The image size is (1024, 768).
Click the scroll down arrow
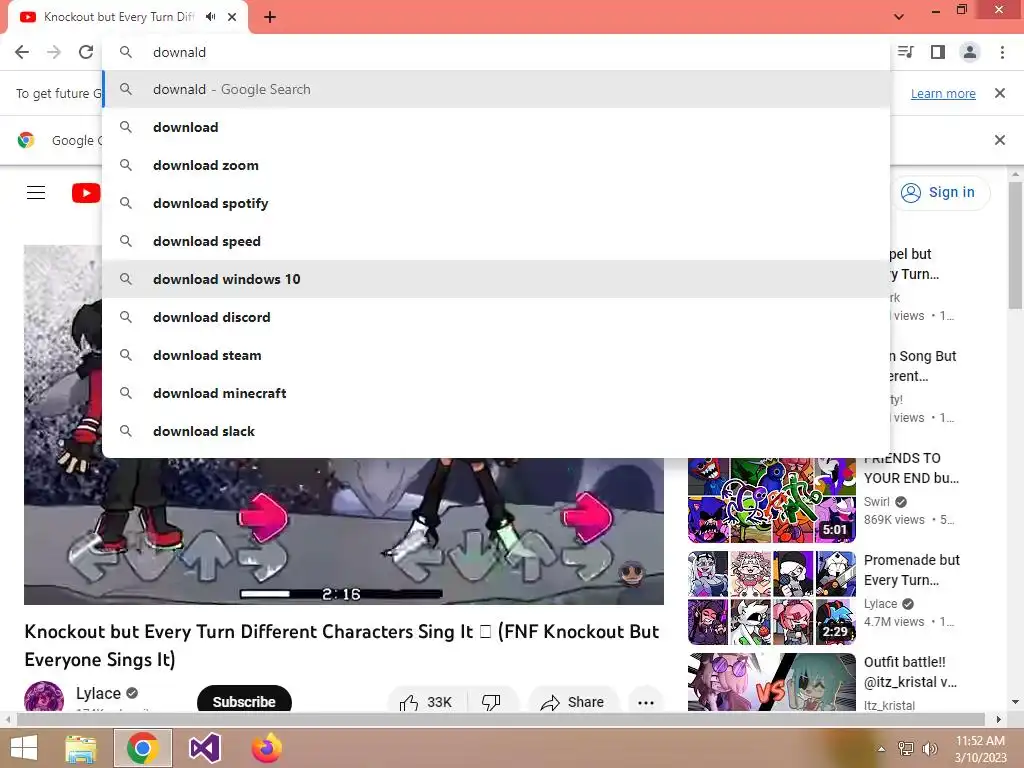[1016, 702]
